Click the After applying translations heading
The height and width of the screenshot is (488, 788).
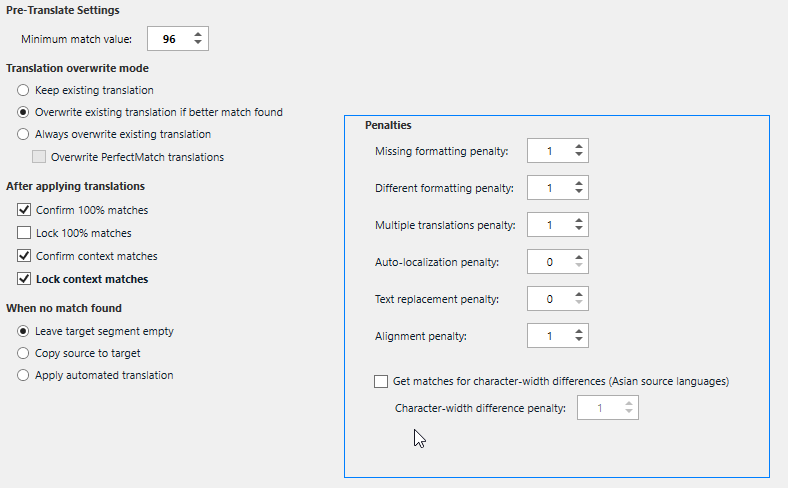click(75, 186)
